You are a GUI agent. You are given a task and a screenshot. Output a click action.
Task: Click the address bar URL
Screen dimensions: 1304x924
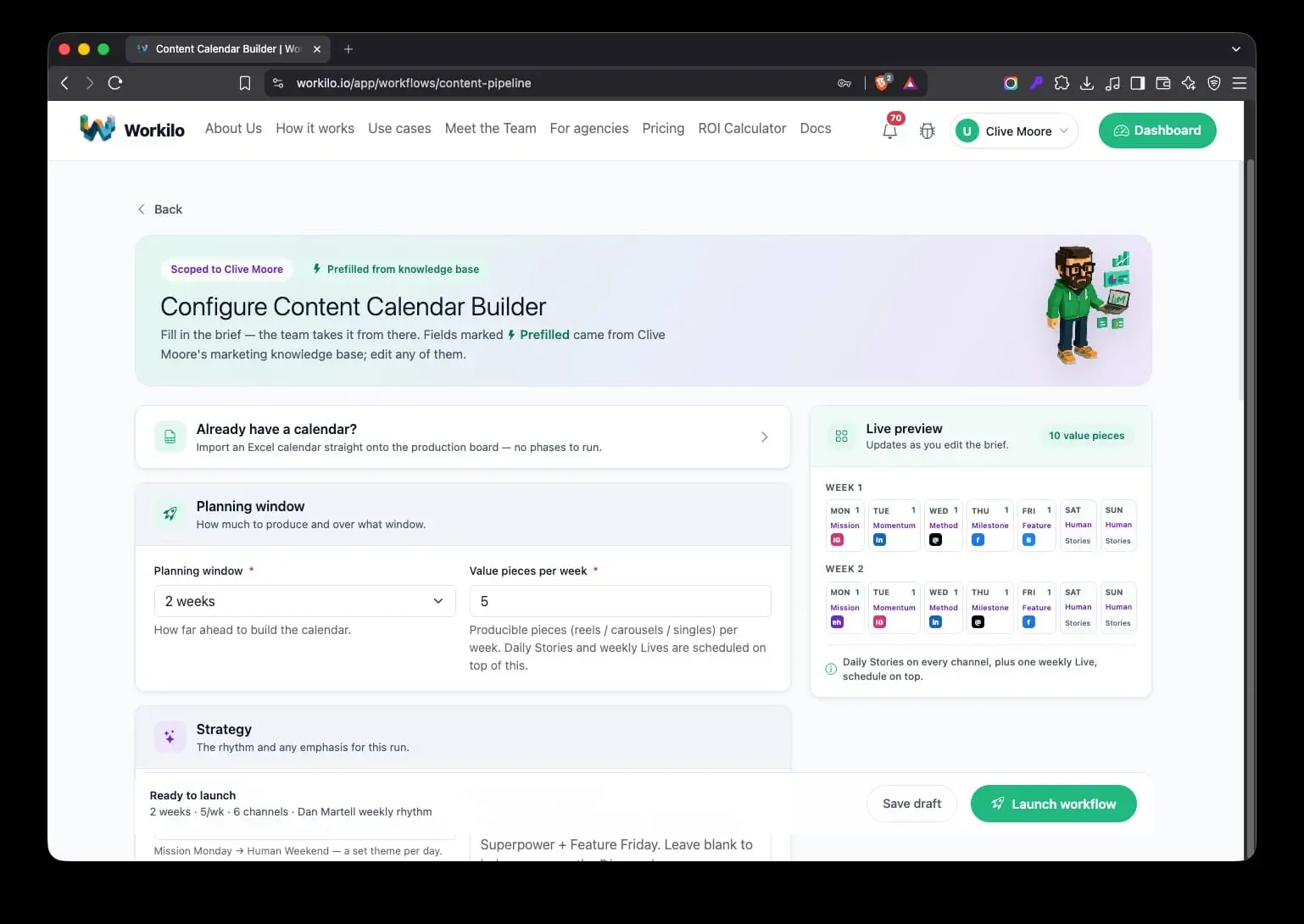(x=414, y=83)
